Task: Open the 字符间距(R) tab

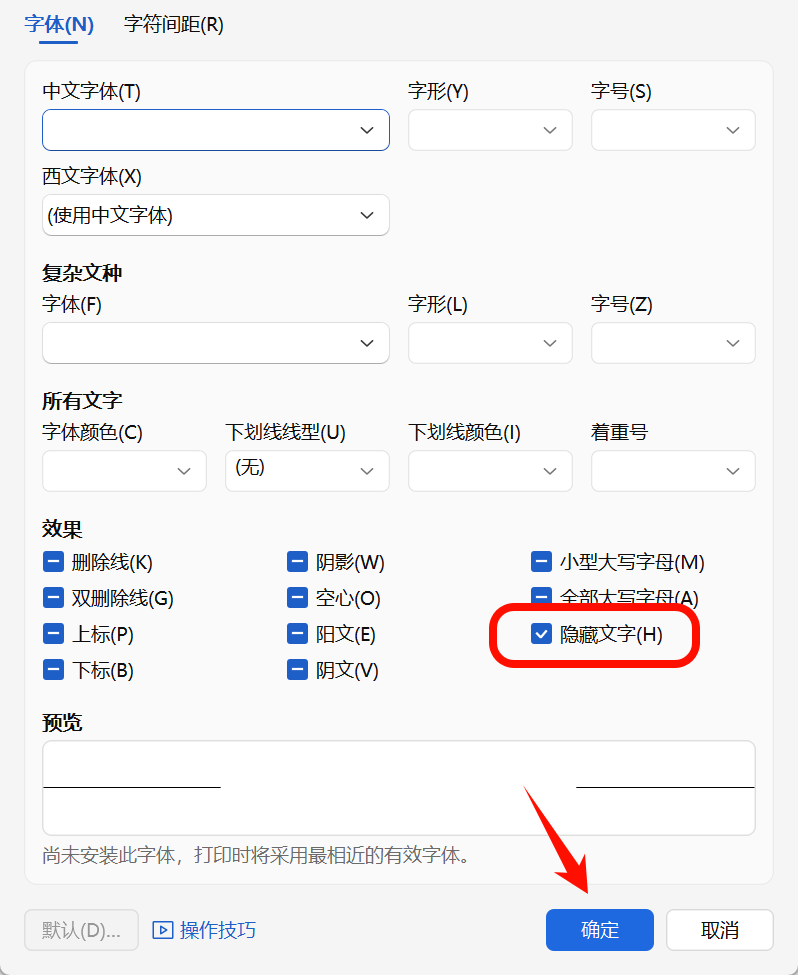Action: pos(174,24)
